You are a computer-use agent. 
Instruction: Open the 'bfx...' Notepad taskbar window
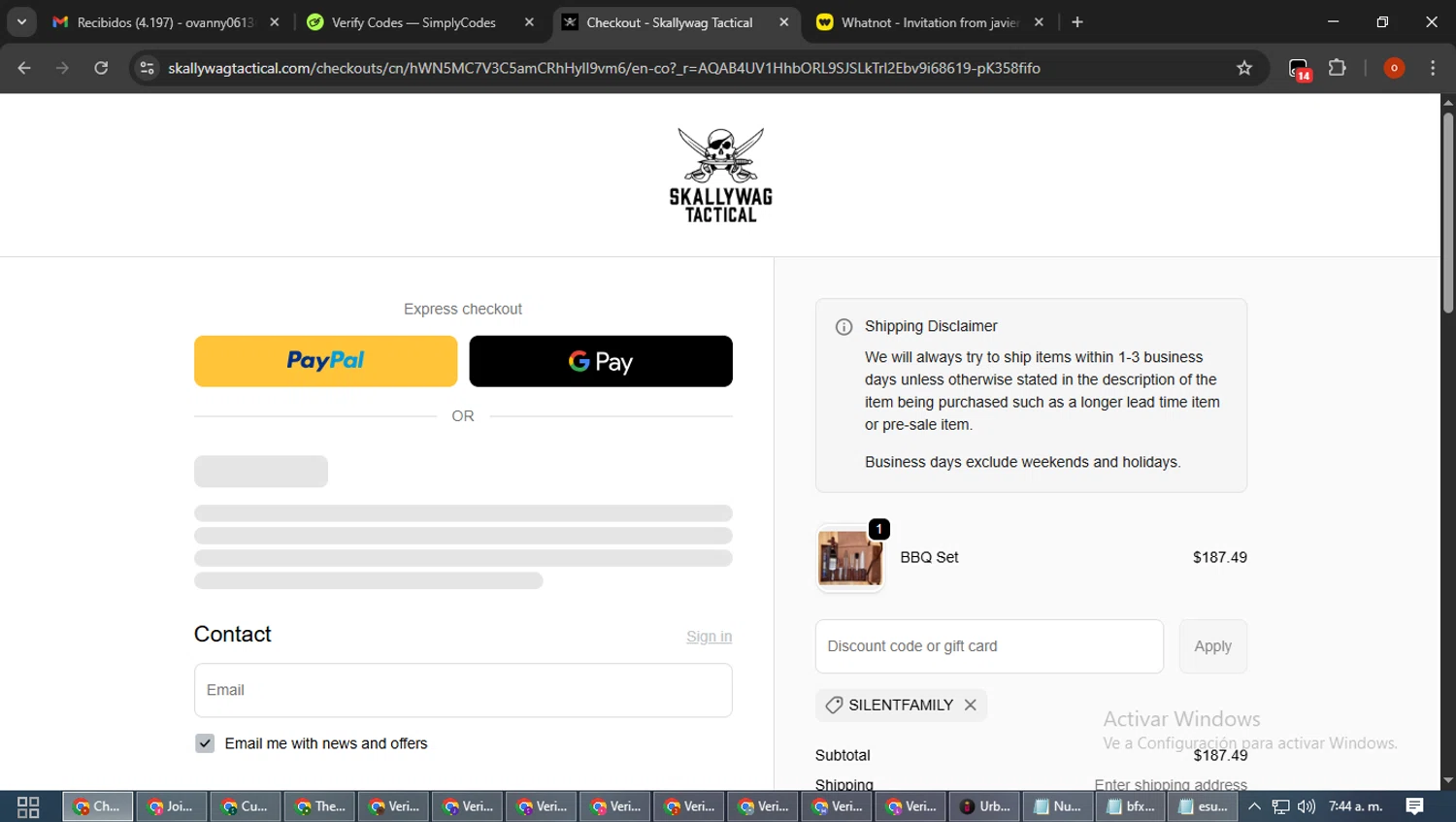coord(1131,806)
